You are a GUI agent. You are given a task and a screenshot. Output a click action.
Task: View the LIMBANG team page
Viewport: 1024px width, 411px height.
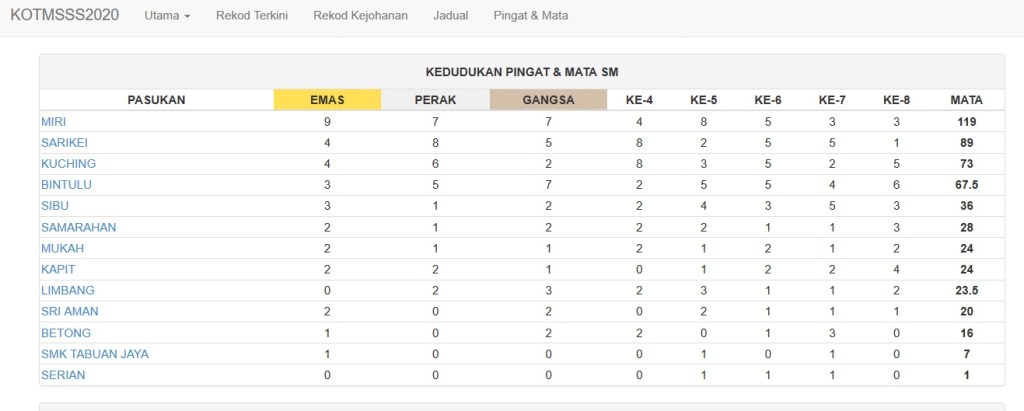(x=65, y=290)
